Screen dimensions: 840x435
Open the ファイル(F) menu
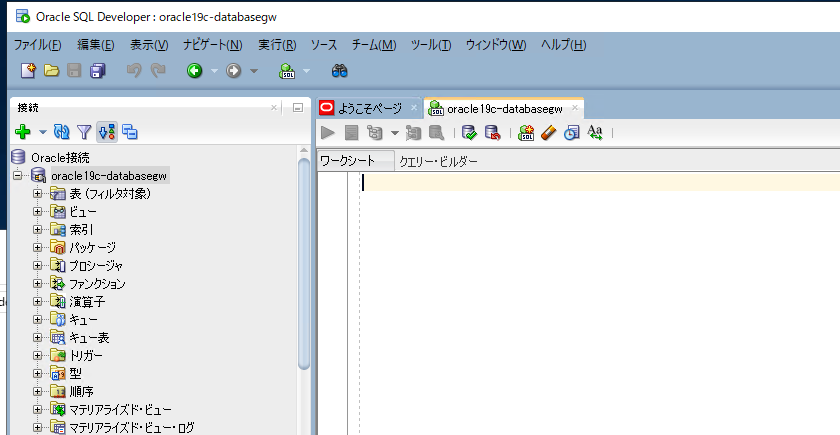click(x=38, y=44)
